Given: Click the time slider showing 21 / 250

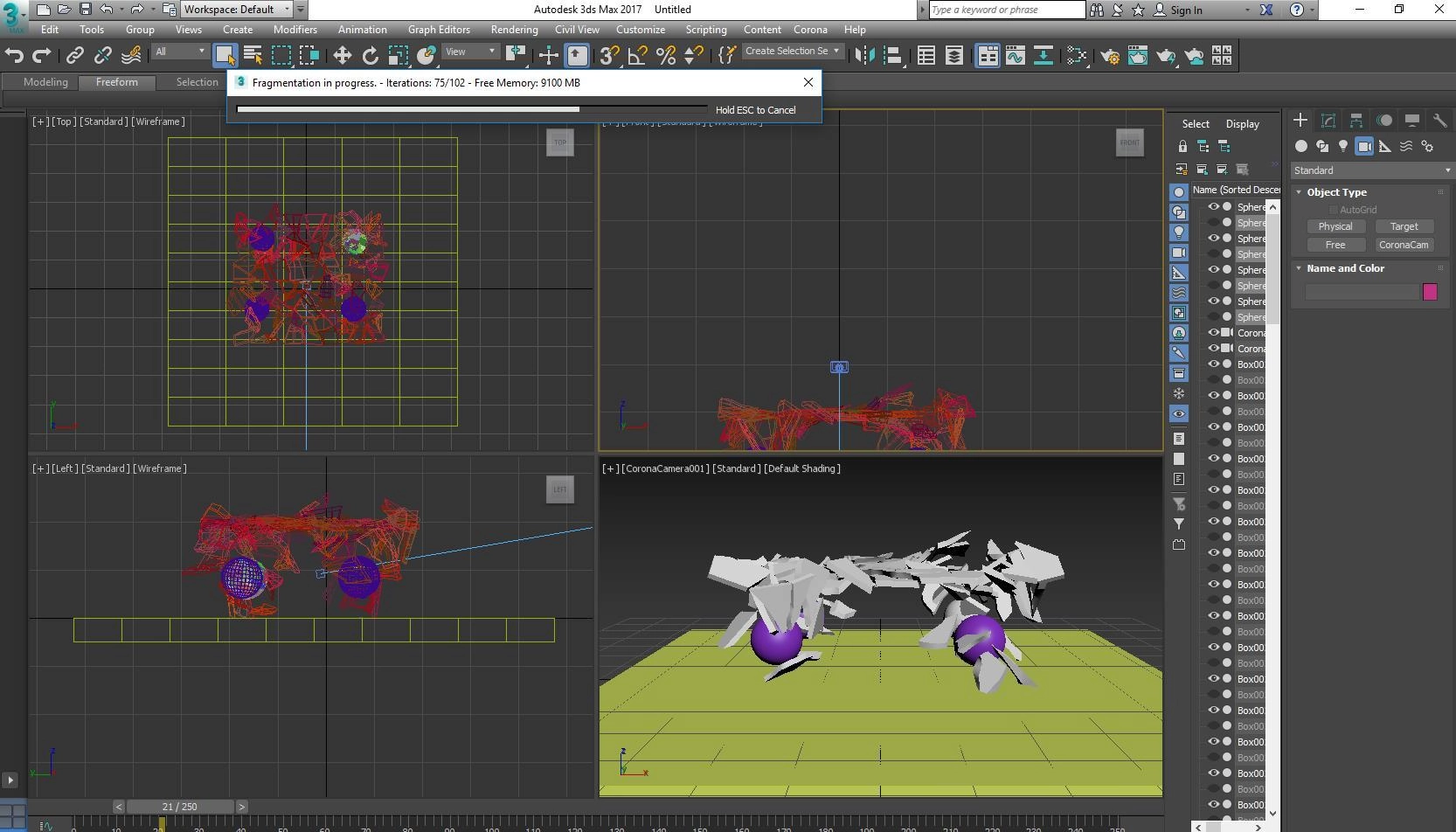Looking at the screenshot, I should pos(179,807).
